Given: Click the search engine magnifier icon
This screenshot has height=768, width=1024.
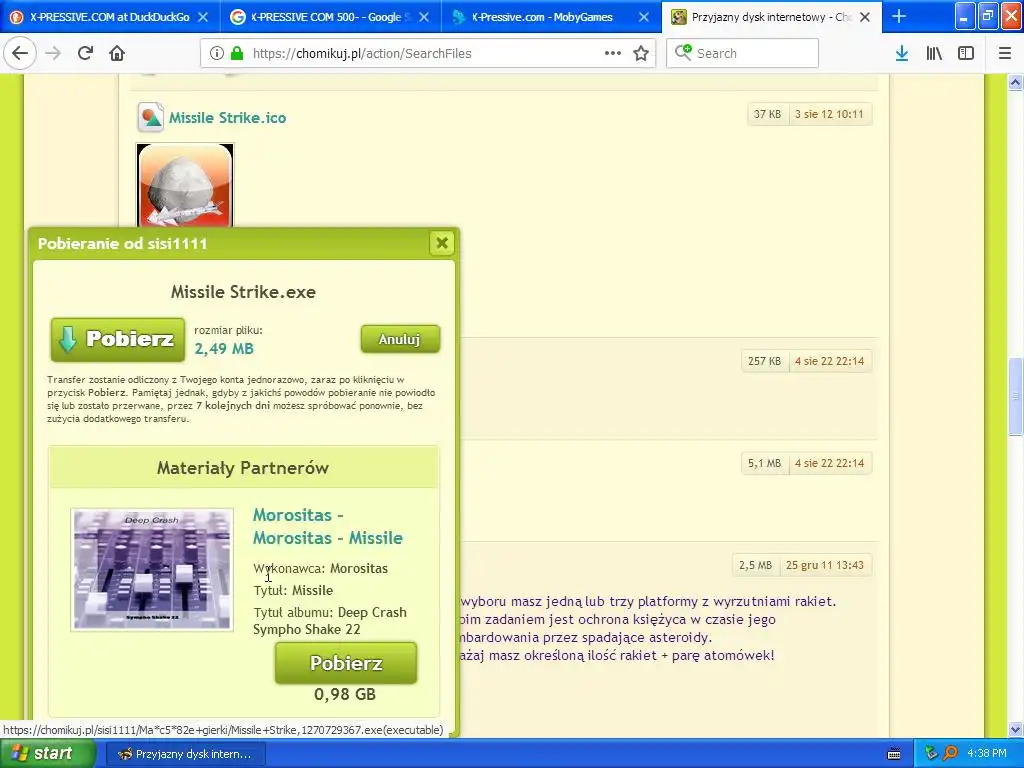Looking at the screenshot, I should (x=683, y=52).
